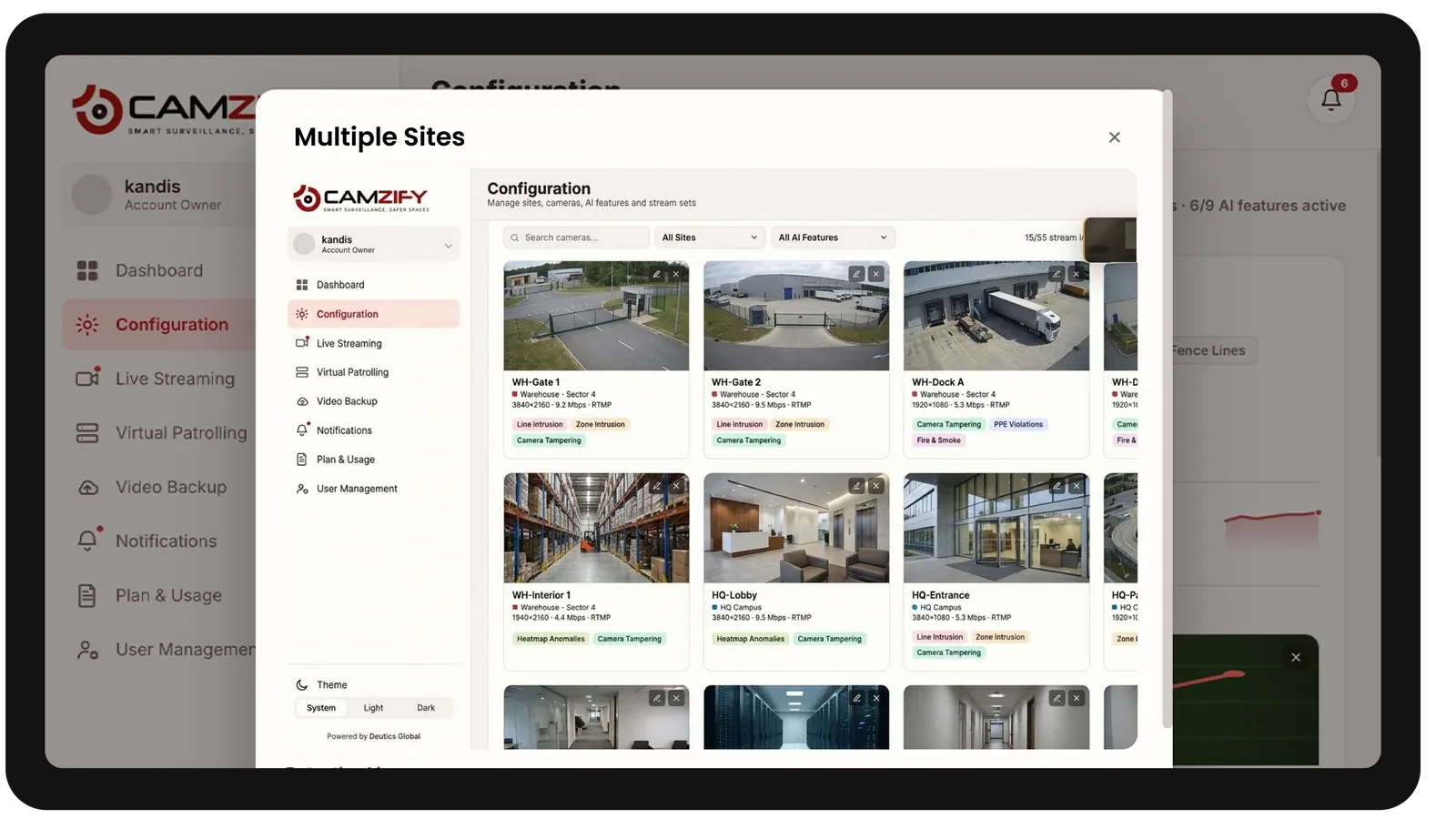Screen dimensions: 1456x819
Task: Click the Video Backup cloud icon in the background sidebar
Action: (x=87, y=487)
